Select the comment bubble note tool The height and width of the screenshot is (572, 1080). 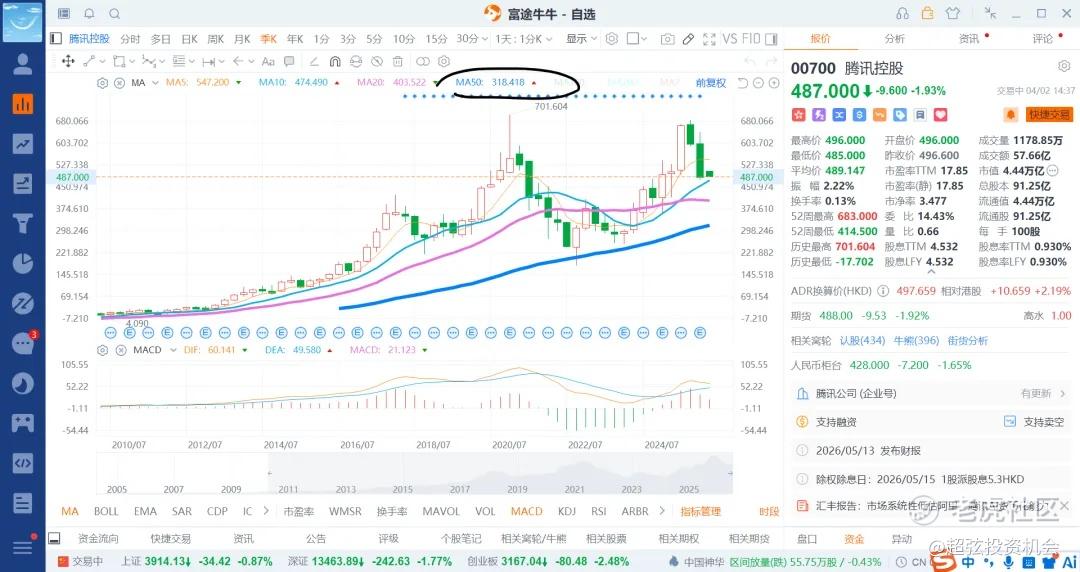(x=289, y=61)
